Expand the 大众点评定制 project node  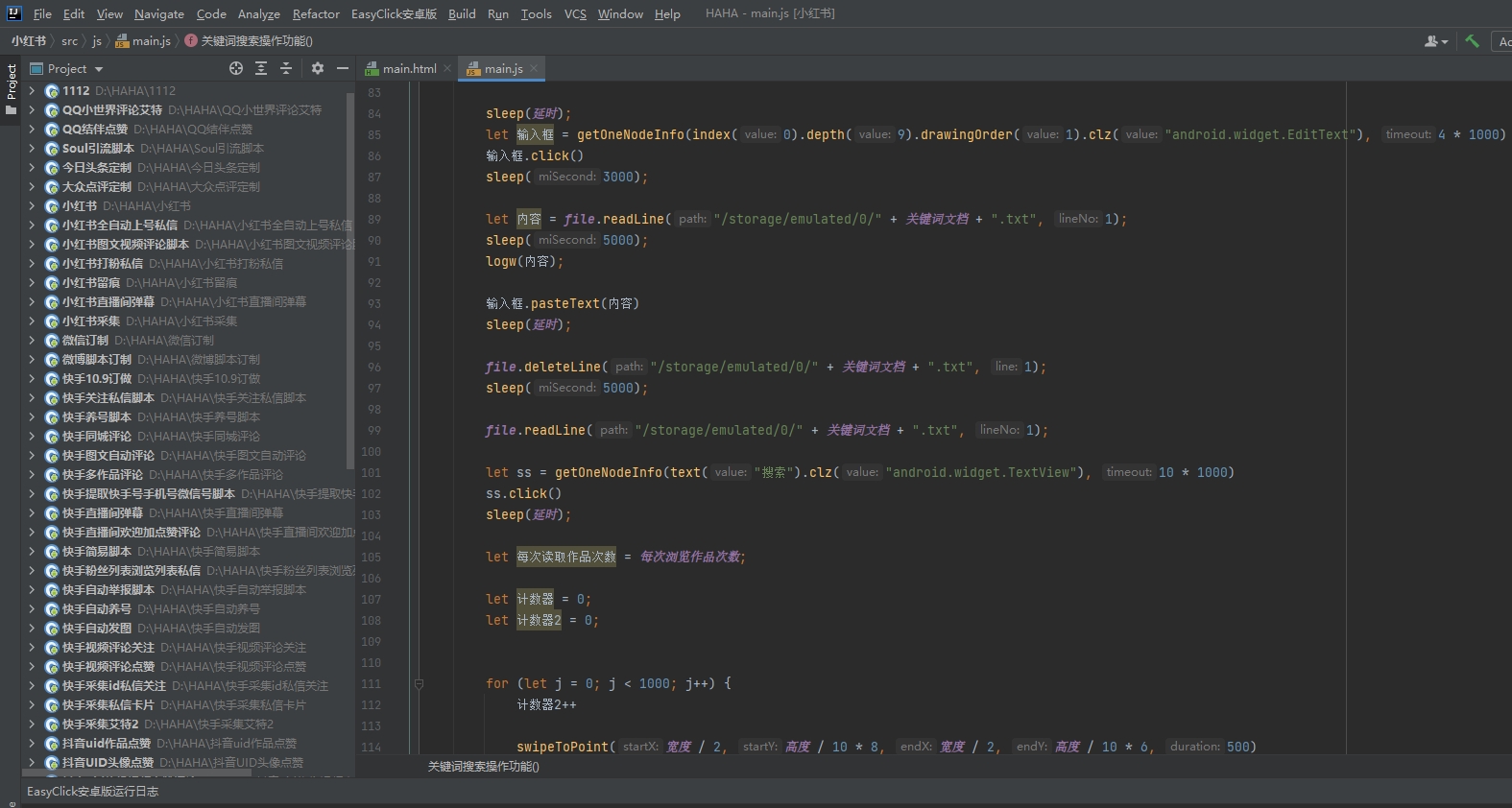(32, 186)
